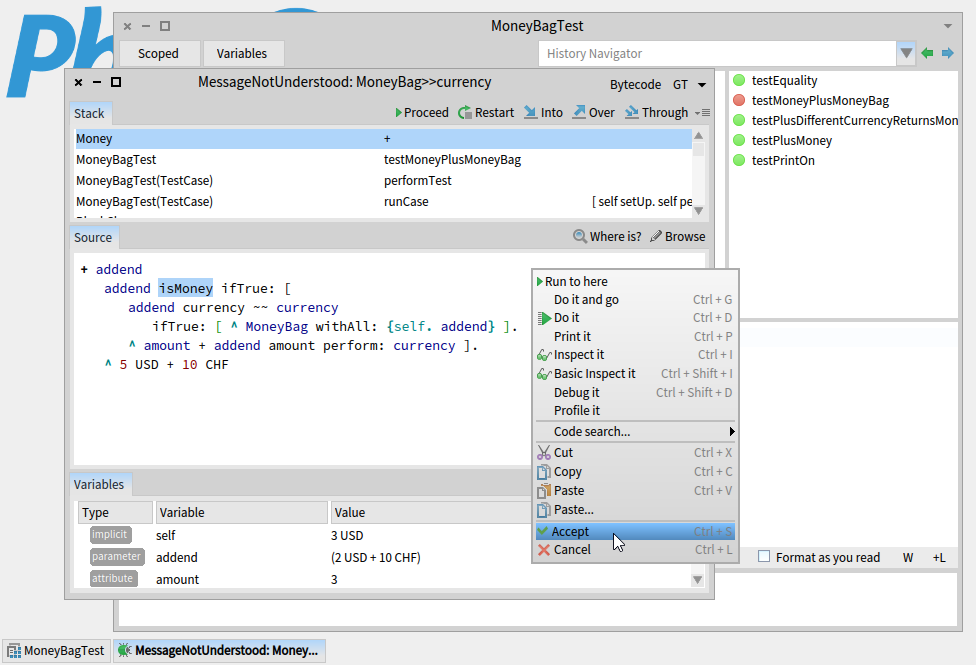The image size is (976, 665).
Task: Click red status icon of testMoneyPlusMoneyBag
Action: [x=739, y=100]
